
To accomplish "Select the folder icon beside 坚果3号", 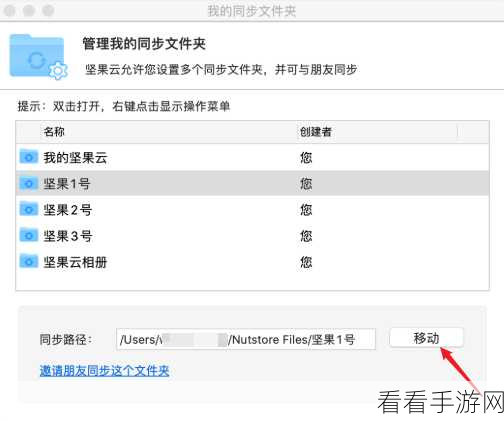I will [28, 236].
